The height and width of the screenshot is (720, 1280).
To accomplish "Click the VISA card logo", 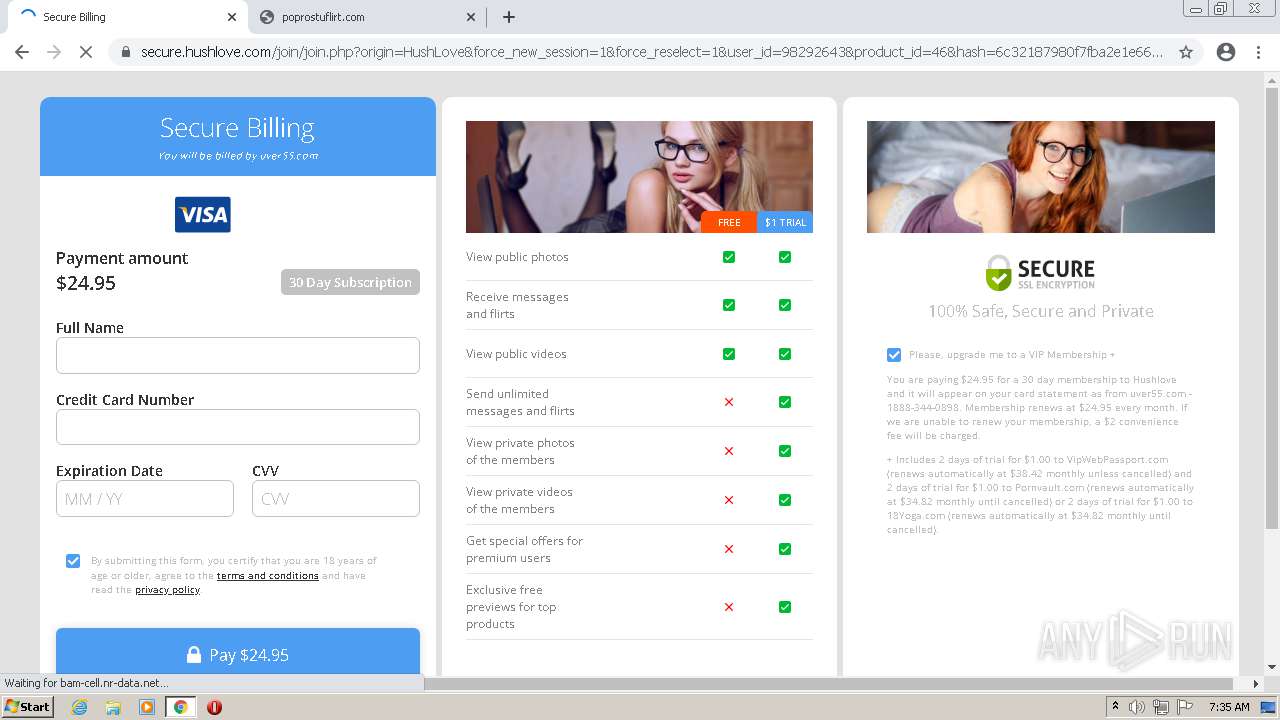I will click(203, 214).
